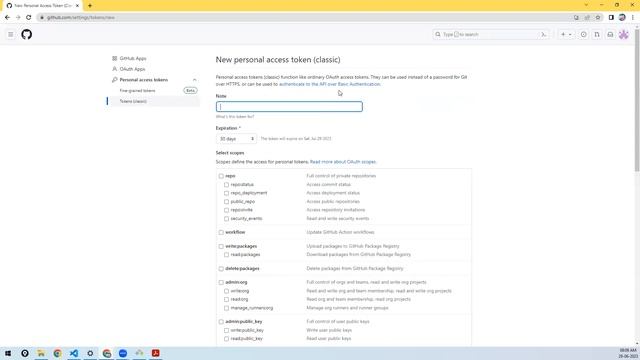
Task: Check the read:org scope
Action: click(227, 300)
